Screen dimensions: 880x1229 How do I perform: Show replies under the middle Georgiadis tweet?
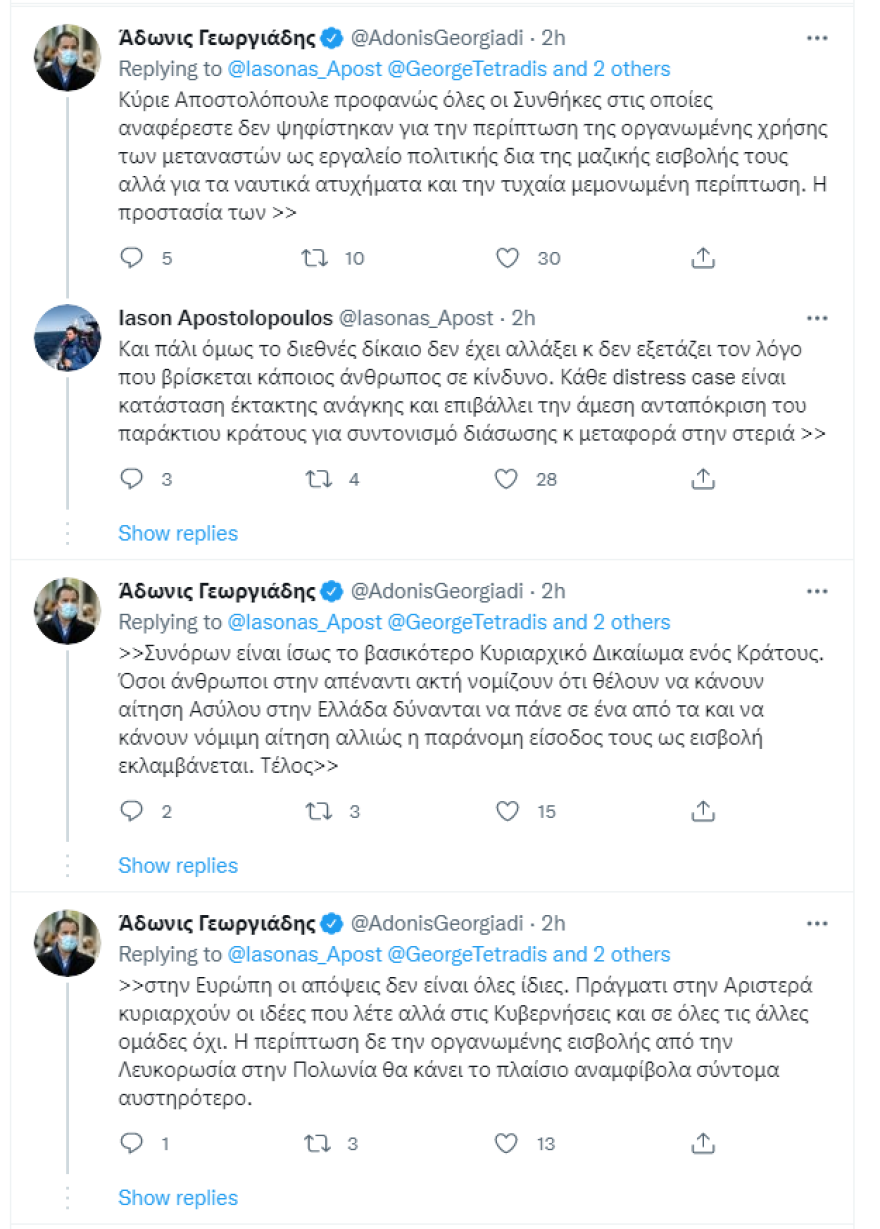tap(178, 865)
